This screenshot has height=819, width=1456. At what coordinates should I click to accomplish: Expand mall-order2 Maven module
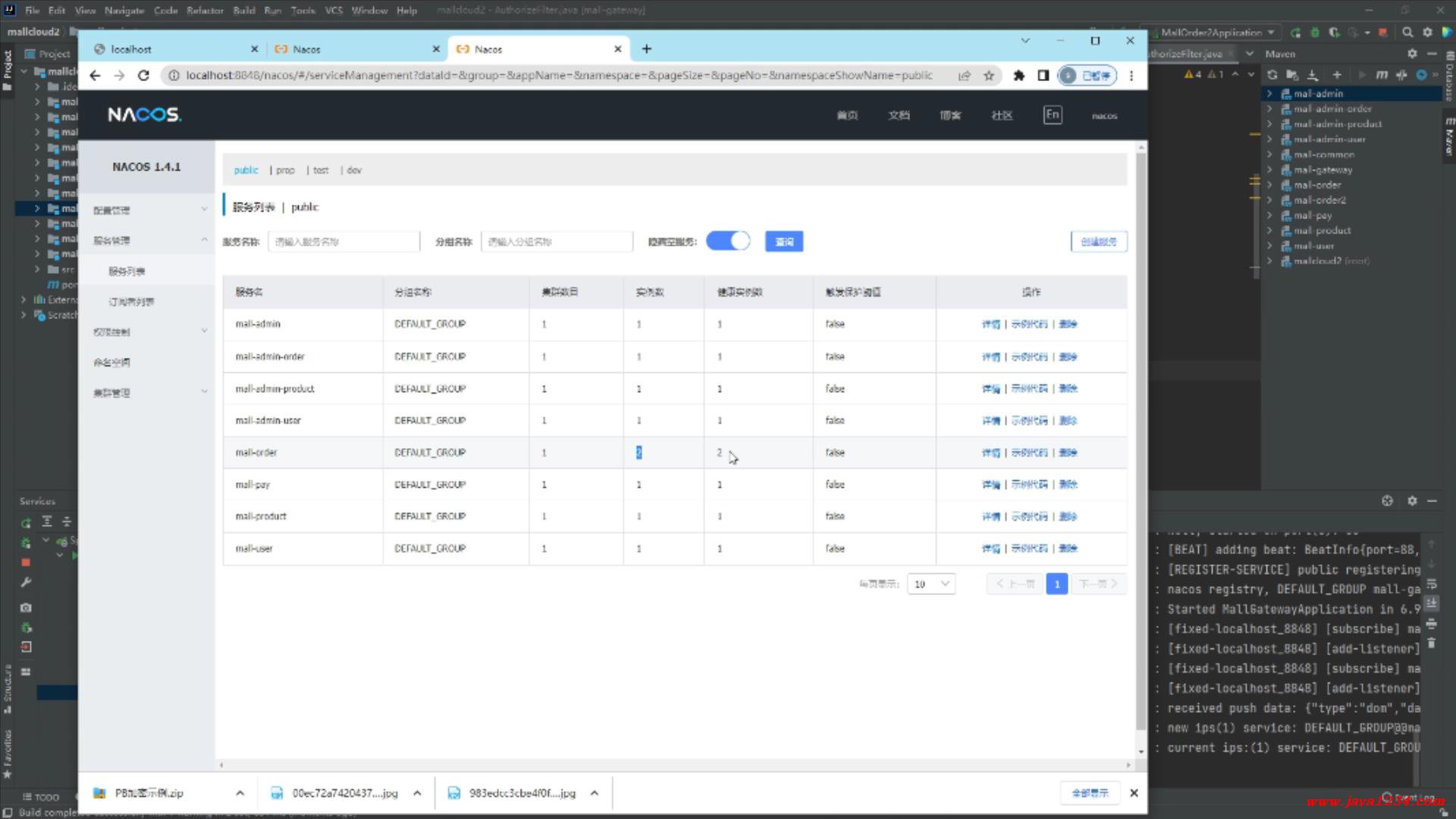click(x=1269, y=200)
